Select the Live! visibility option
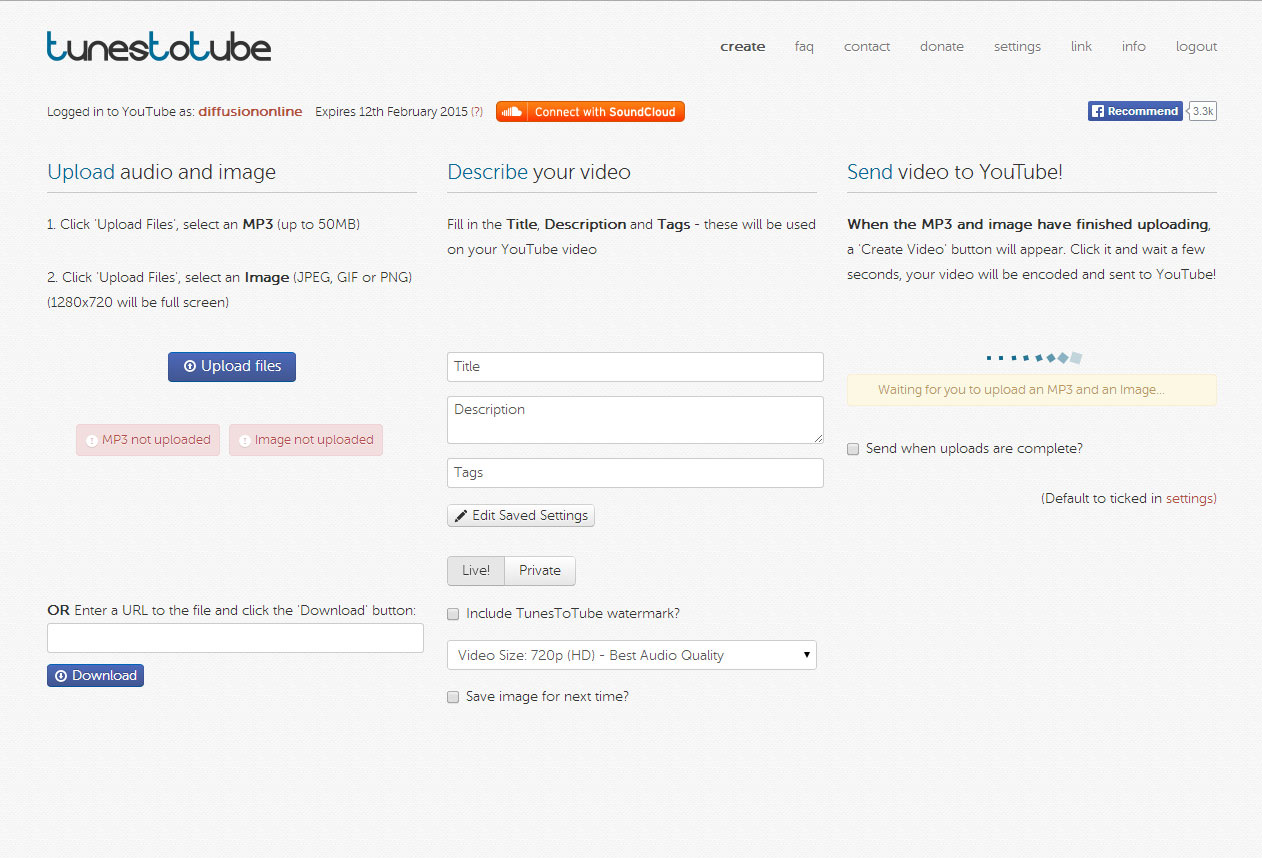The width and height of the screenshot is (1262, 858). click(476, 571)
